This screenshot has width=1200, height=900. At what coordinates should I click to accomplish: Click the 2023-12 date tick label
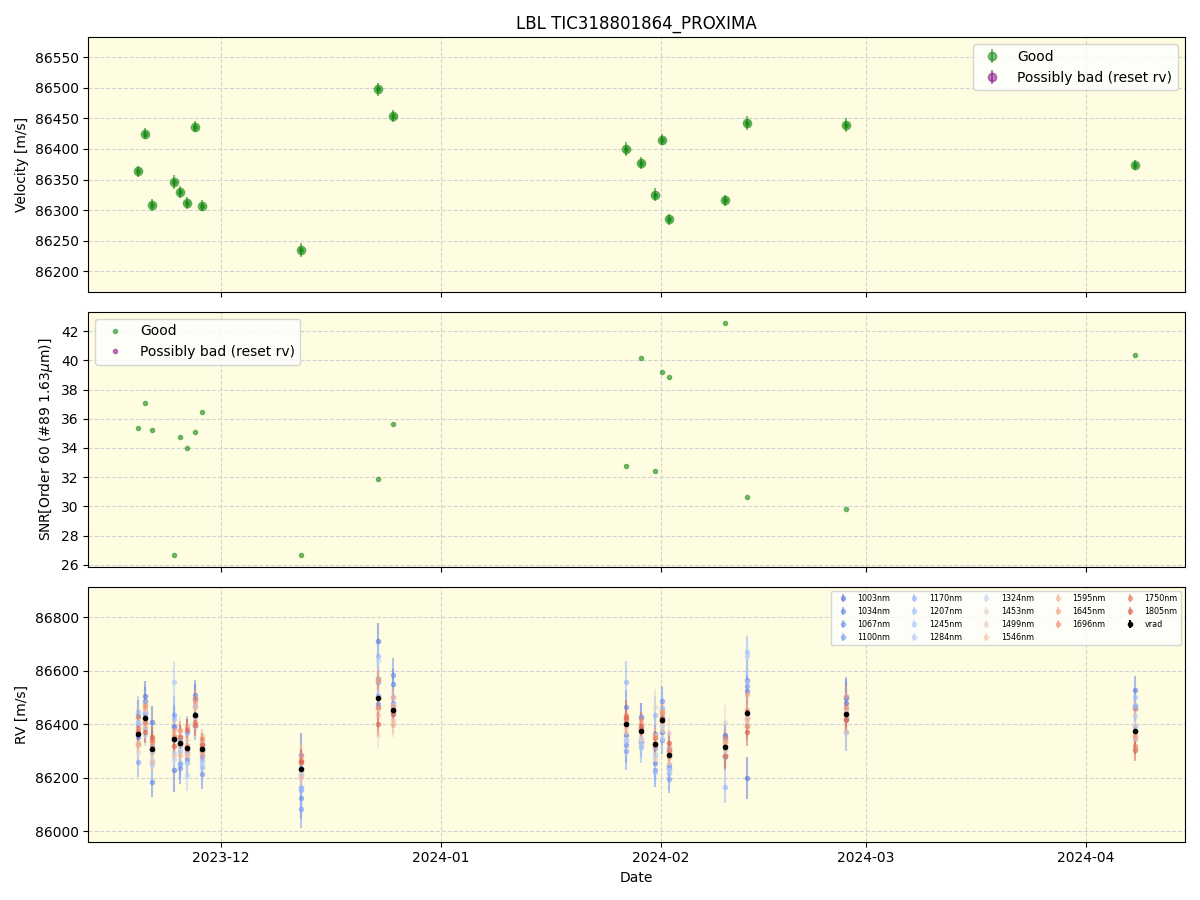tap(221, 857)
